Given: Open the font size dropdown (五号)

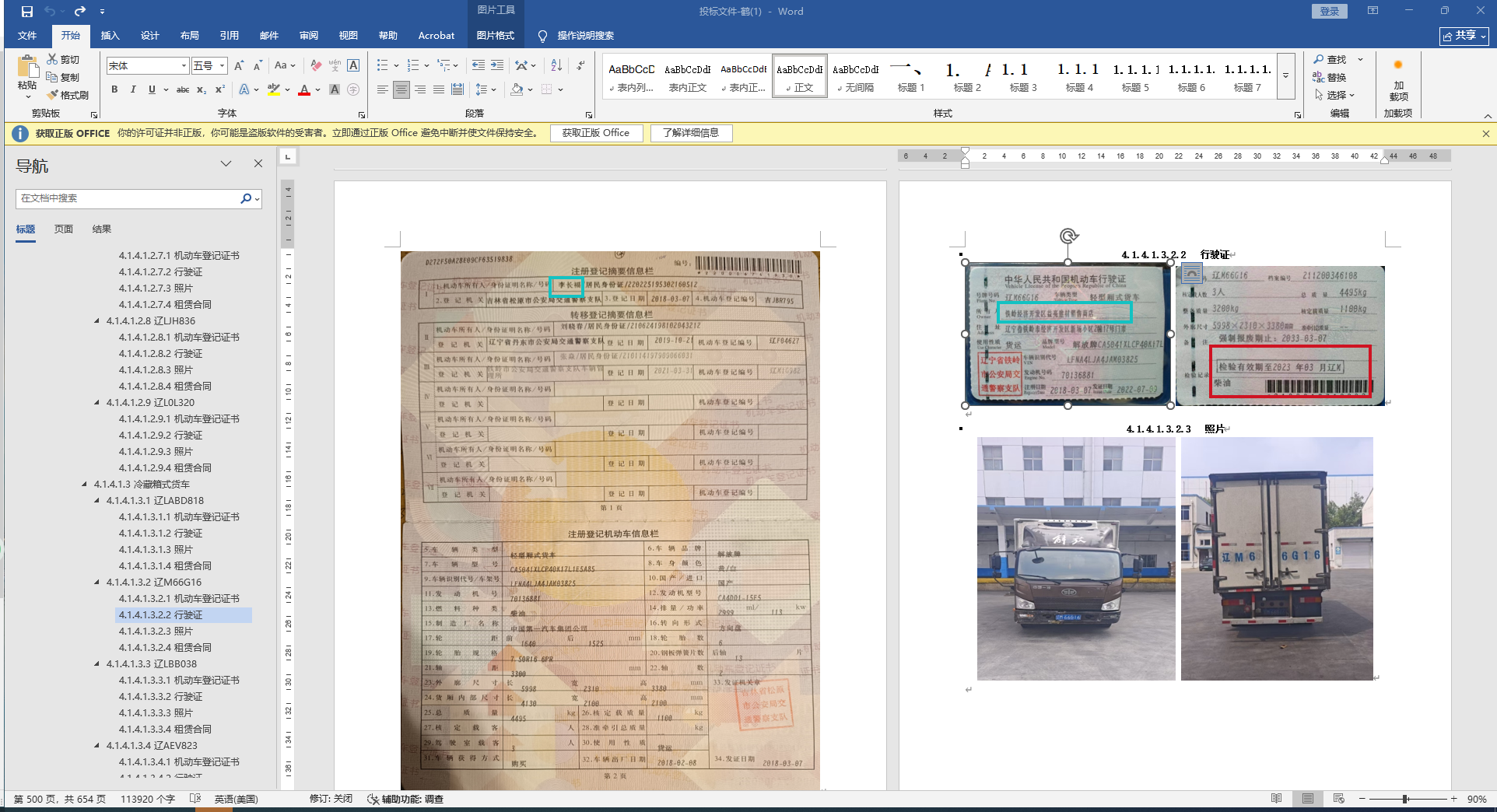Looking at the screenshot, I should [x=223, y=66].
